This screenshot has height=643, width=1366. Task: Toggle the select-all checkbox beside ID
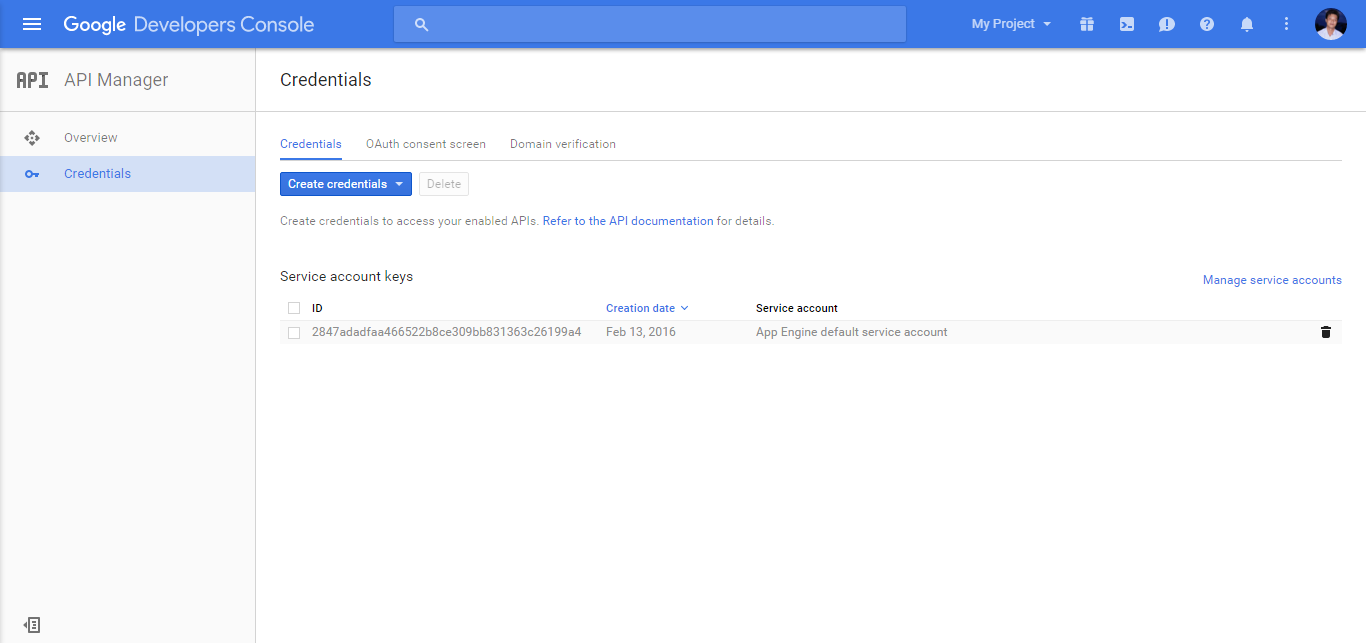point(294,308)
